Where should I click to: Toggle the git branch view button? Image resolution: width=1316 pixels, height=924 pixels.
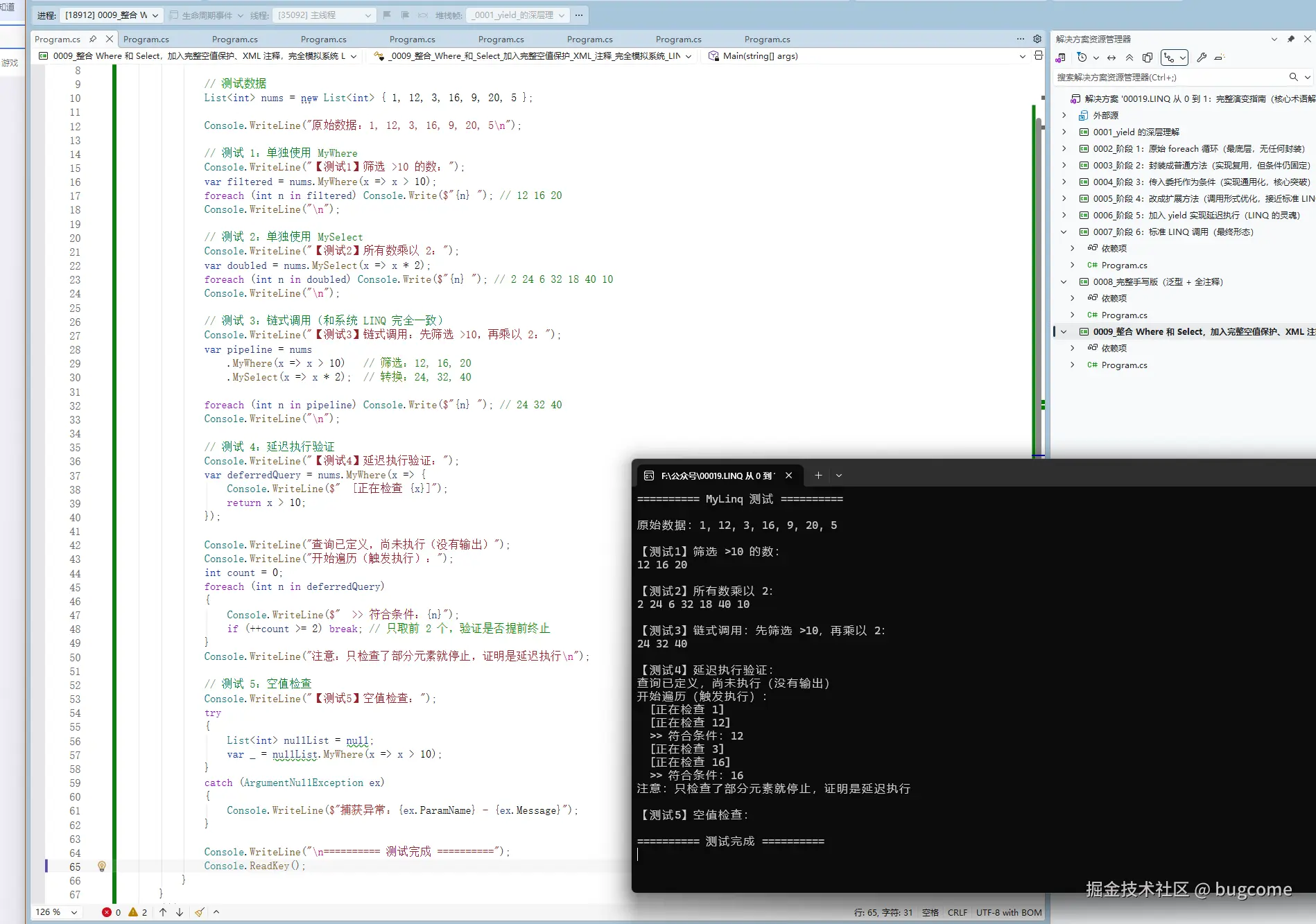point(1175,58)
